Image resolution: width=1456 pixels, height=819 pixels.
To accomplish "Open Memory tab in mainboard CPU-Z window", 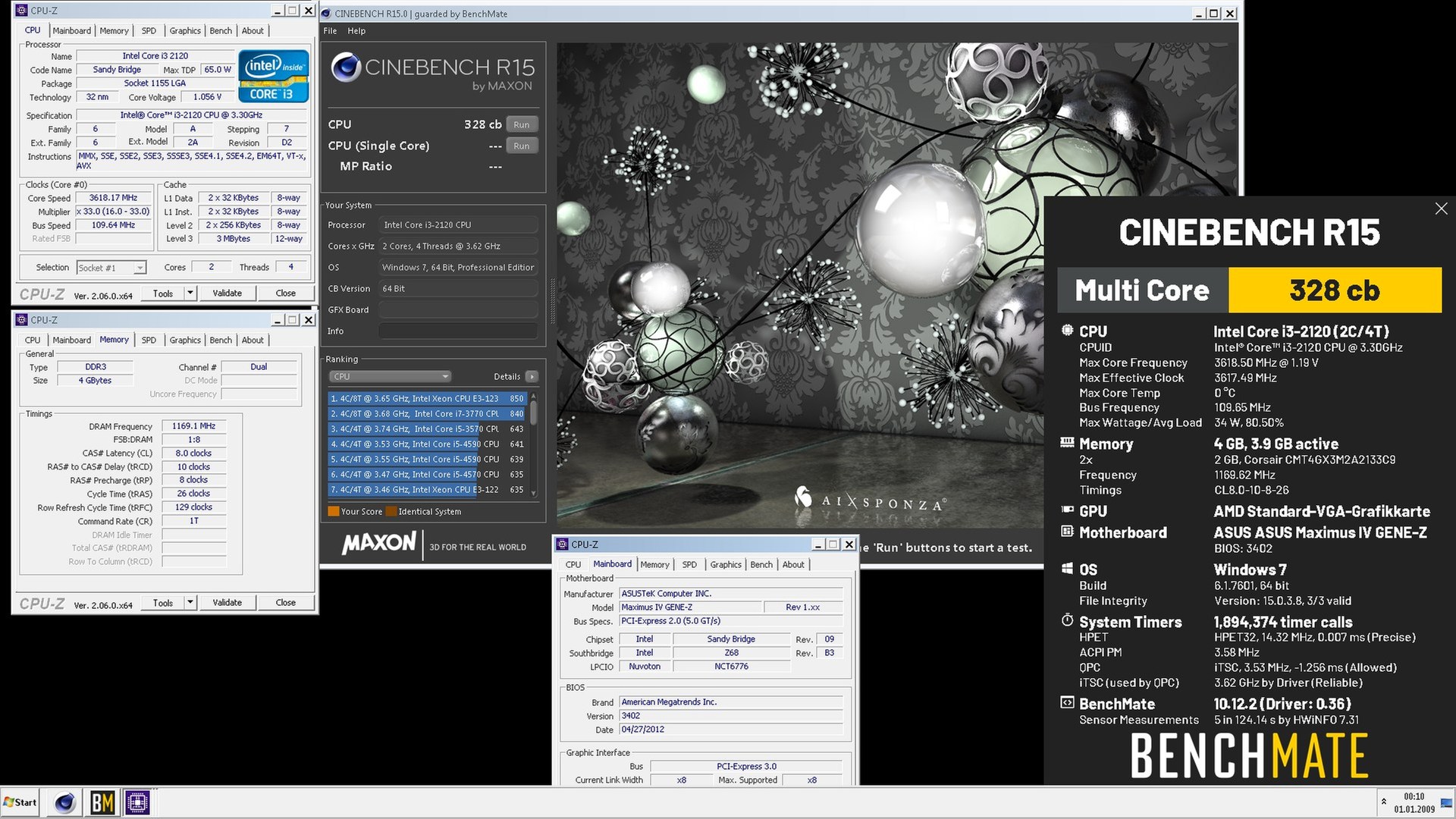I will point(654,565).
